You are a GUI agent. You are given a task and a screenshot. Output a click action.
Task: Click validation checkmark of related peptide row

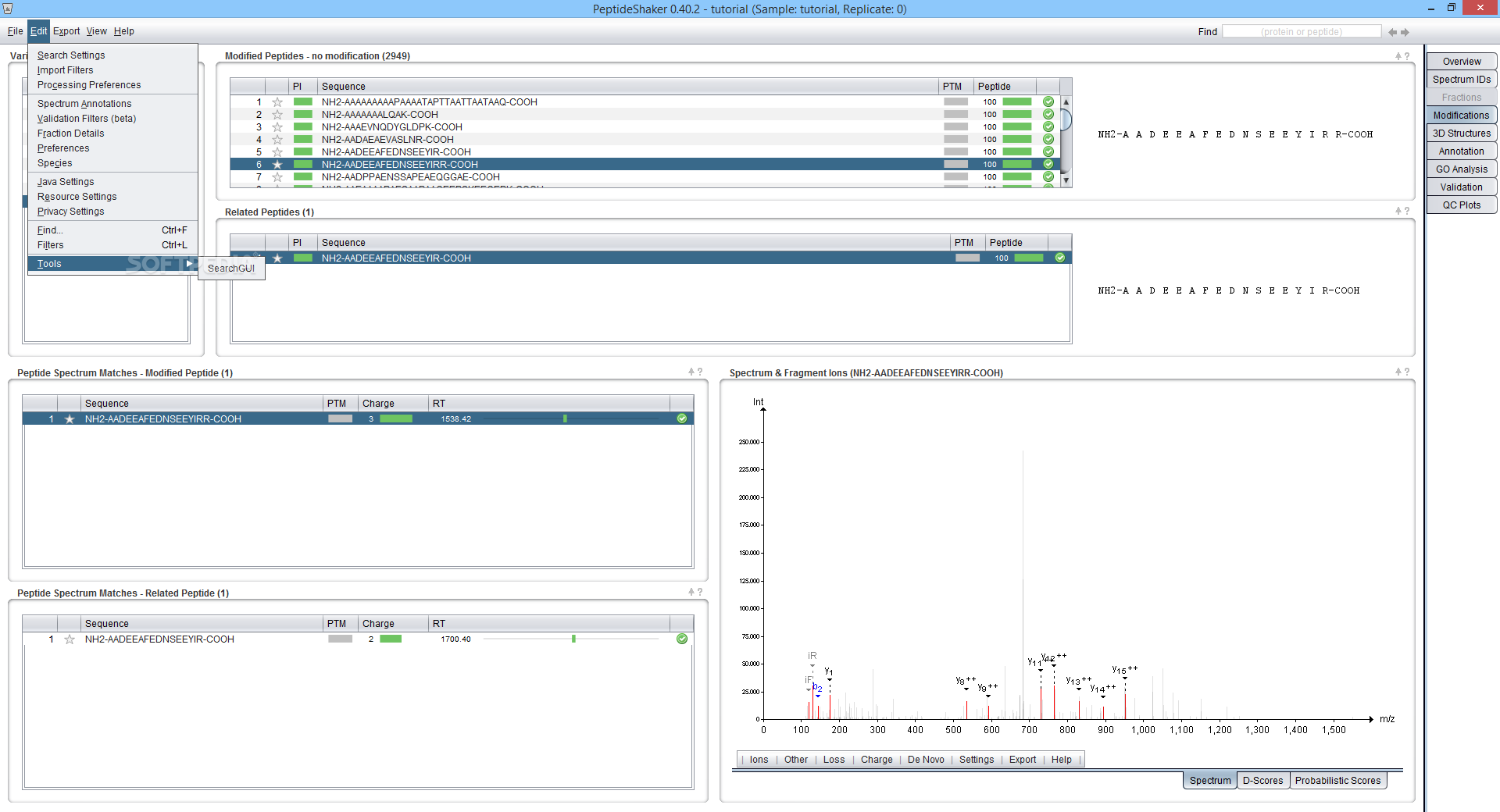pyautogui.click(x=1060, y=258)
